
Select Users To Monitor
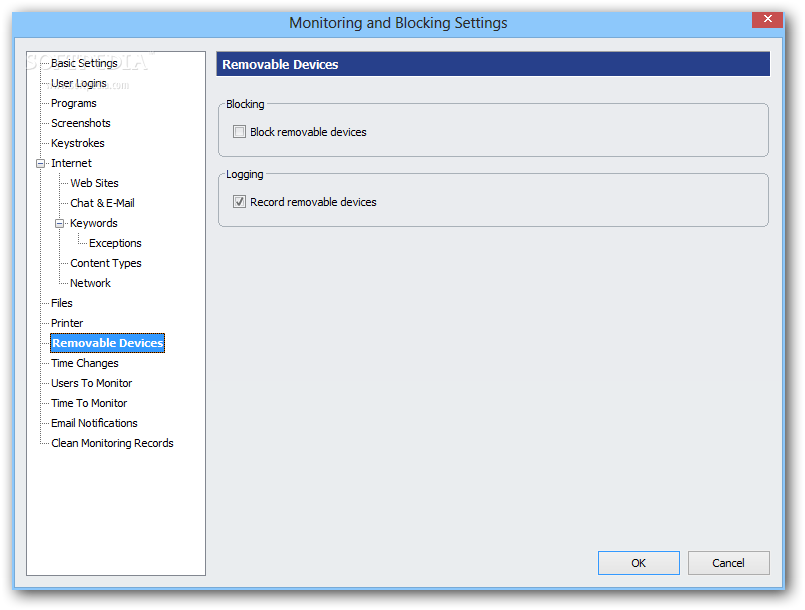pyautogui.click(x=91, y=384)
